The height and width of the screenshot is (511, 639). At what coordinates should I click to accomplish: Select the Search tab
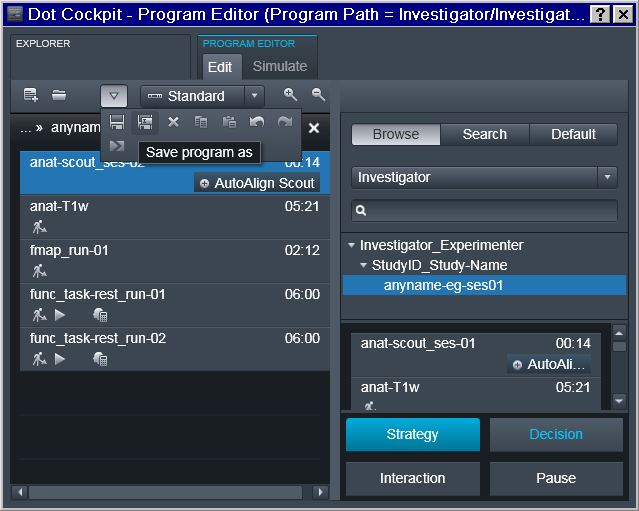point(485,134)
